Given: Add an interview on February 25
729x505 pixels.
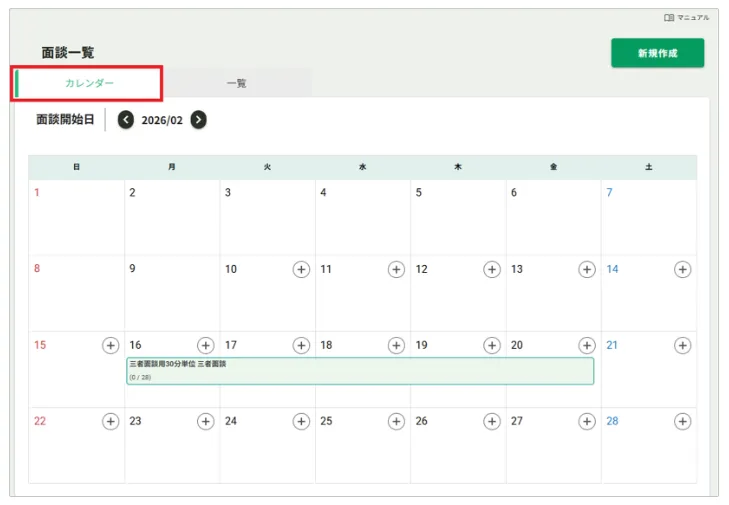Looking at the screenshot, I should 396,421.
